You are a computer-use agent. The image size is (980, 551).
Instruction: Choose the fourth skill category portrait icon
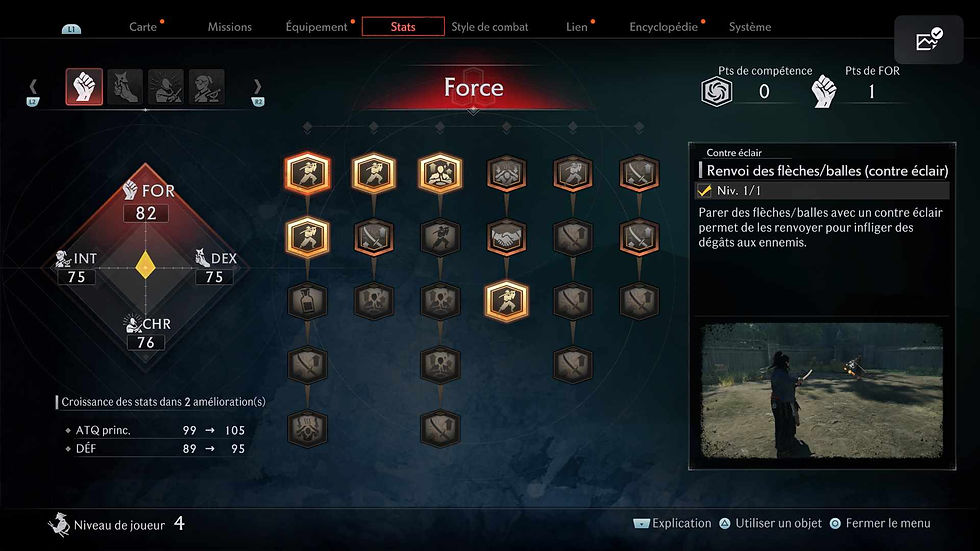click(206, 86)
